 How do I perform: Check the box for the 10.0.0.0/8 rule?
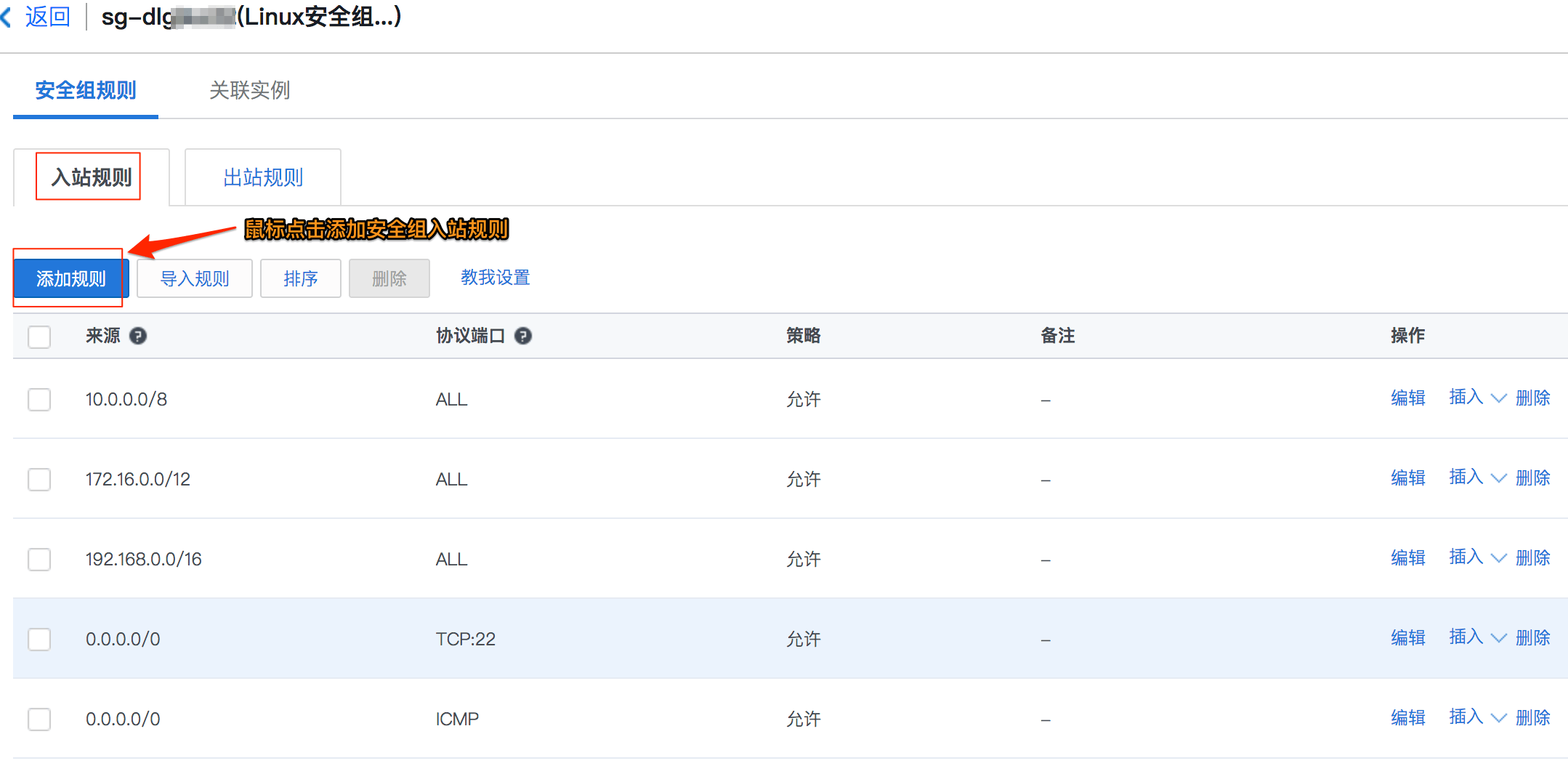click(39, 399)
